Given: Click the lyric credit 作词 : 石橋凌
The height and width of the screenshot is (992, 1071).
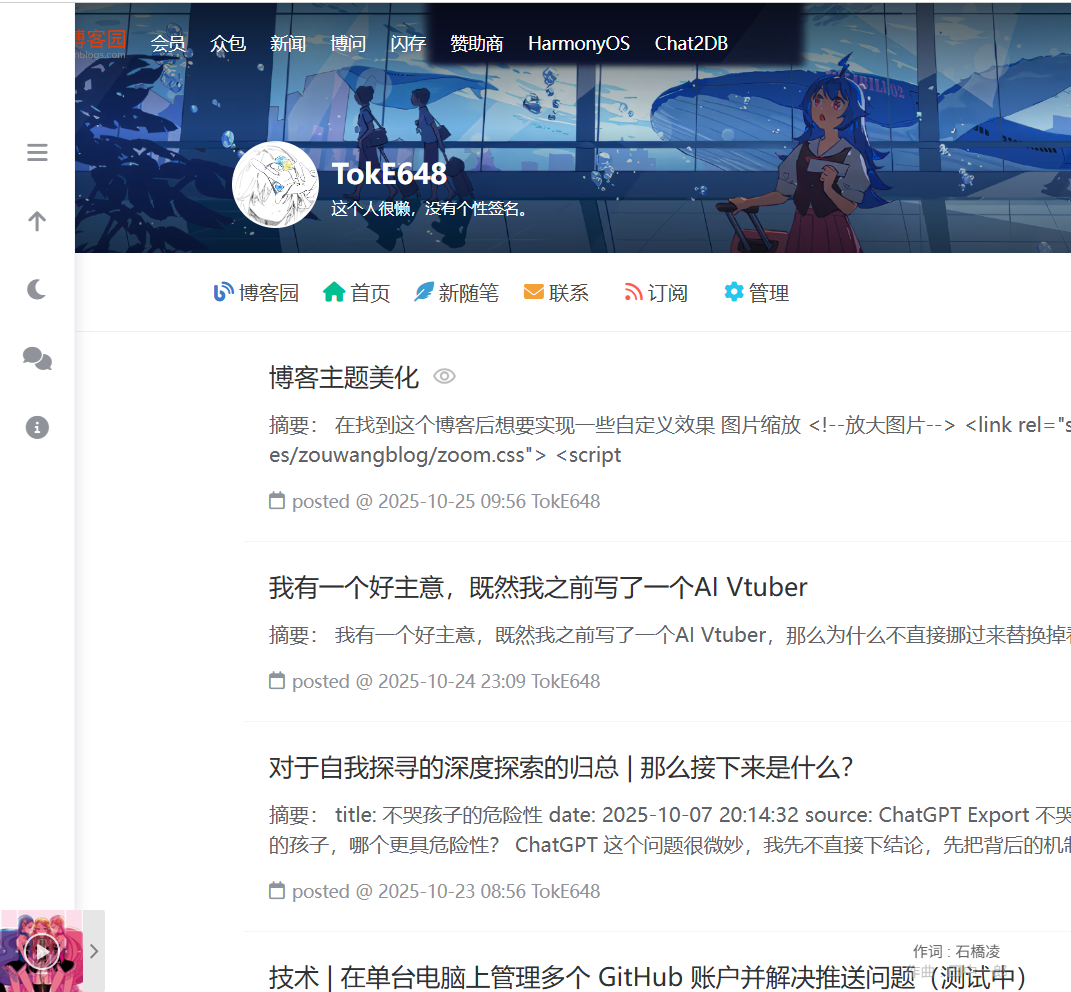Looking at the screenshot, I should pyautogui.click(x=956, y=951).
